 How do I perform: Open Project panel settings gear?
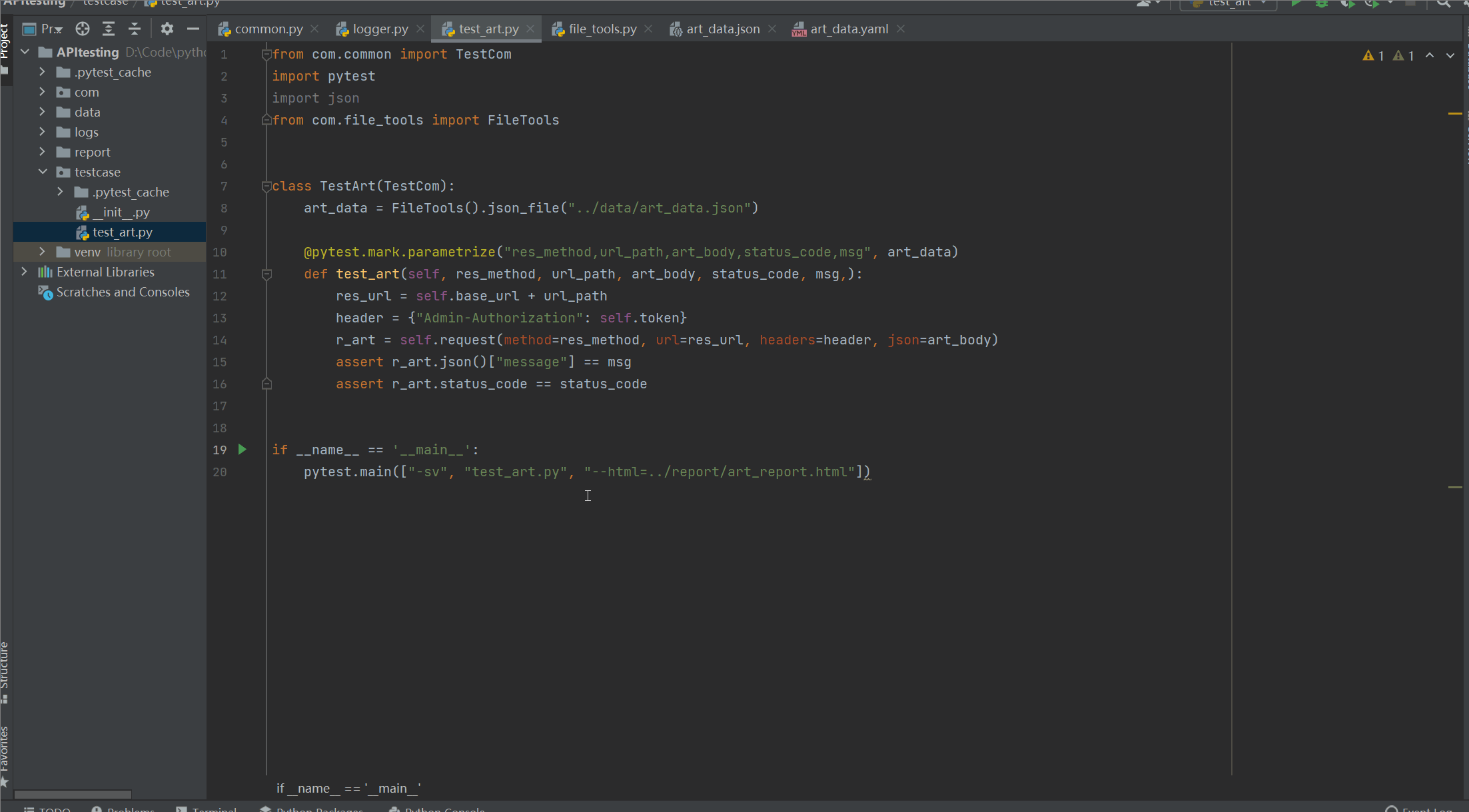tap(167, 29)
